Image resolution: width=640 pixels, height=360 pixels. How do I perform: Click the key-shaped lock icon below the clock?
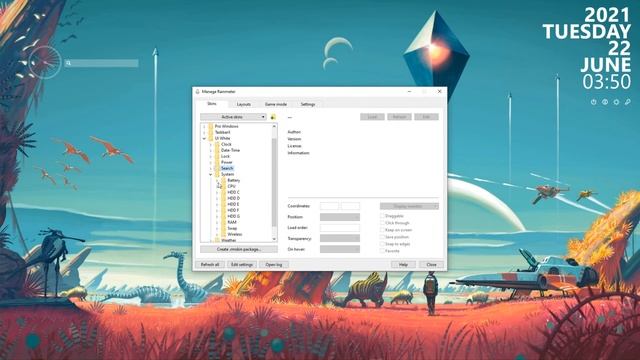pos(628,102)
